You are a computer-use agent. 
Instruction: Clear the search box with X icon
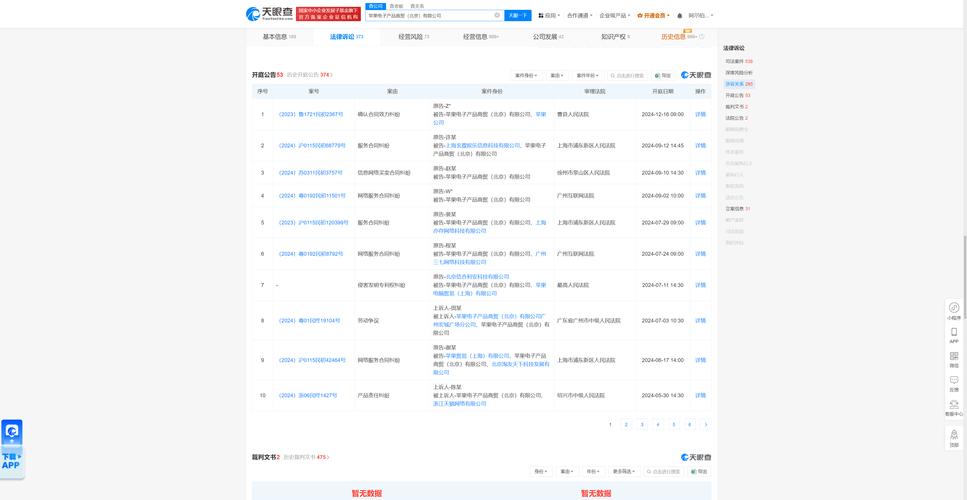click(497, 15)
